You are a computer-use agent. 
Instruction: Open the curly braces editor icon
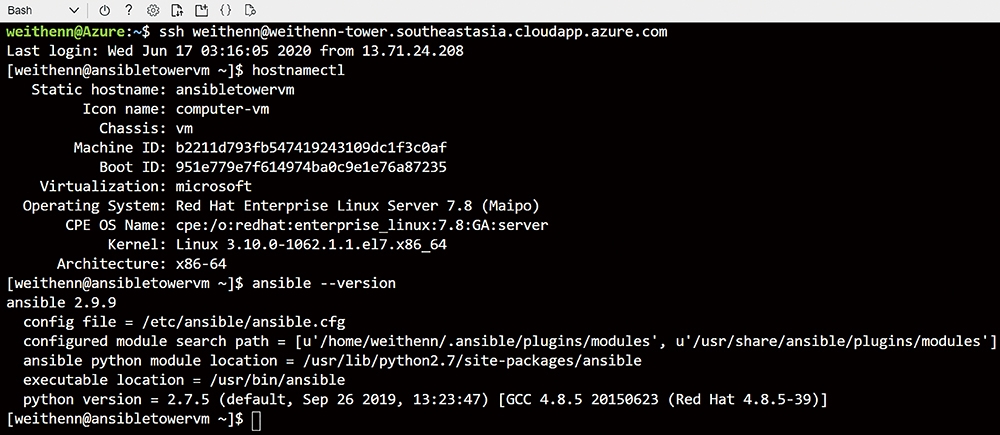point(226,10)
